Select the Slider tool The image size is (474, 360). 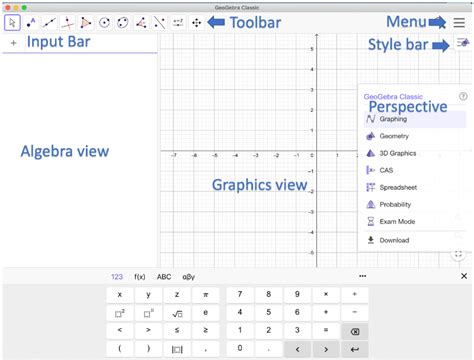pos(178,23)
